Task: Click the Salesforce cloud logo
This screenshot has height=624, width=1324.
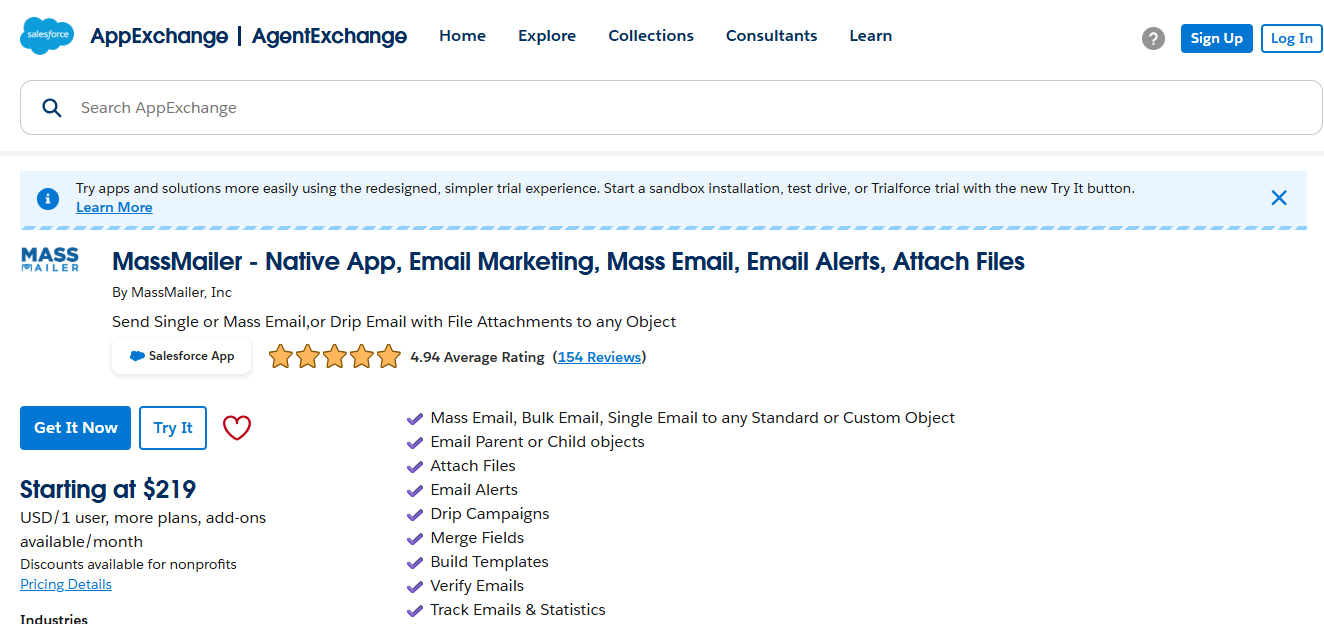Action: pyautogui.click(x=46, y=35)
